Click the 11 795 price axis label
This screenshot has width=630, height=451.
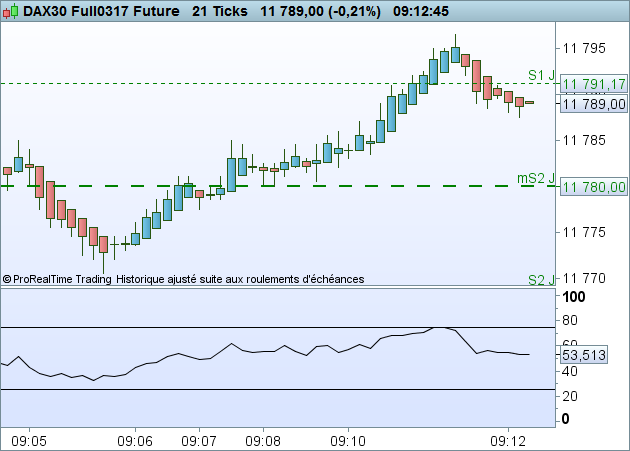(584, 49)
